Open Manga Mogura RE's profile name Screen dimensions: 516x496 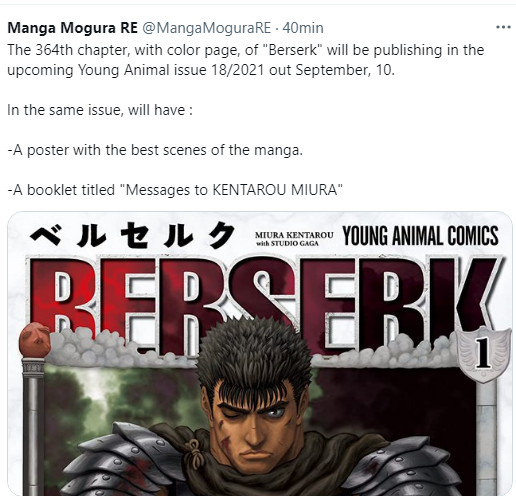[72, 28]
